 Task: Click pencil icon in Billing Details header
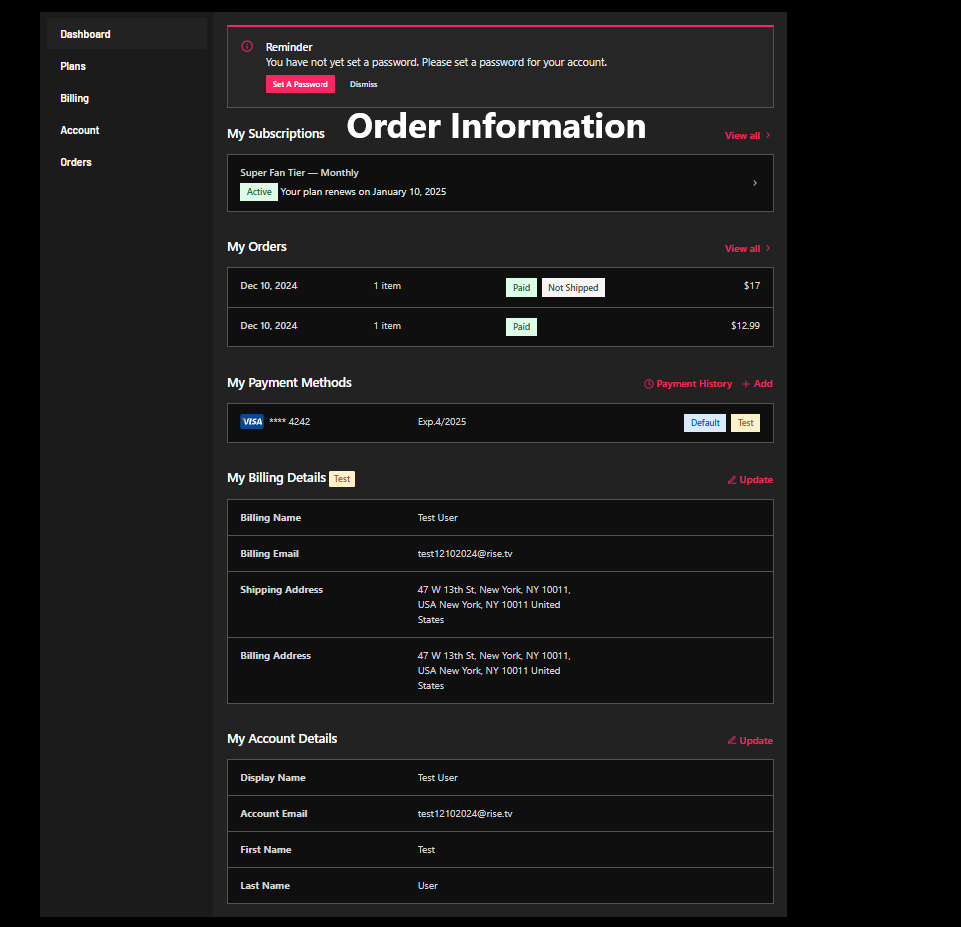[732, 480]
